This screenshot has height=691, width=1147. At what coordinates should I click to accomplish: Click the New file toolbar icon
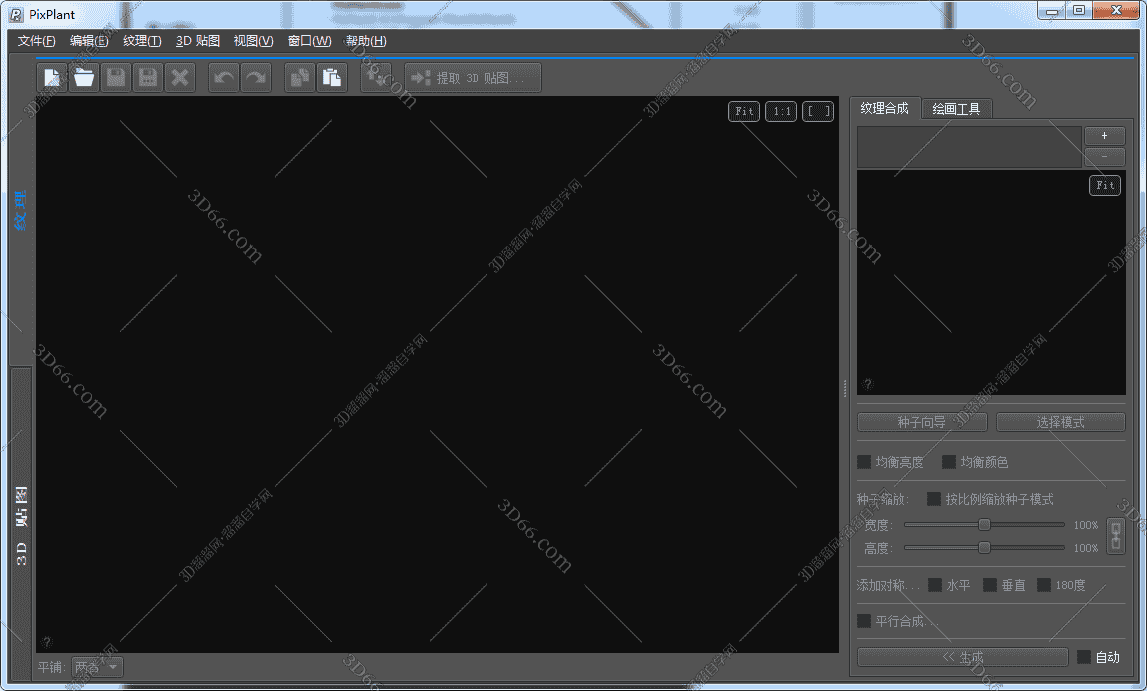click(x=52, y=78)
